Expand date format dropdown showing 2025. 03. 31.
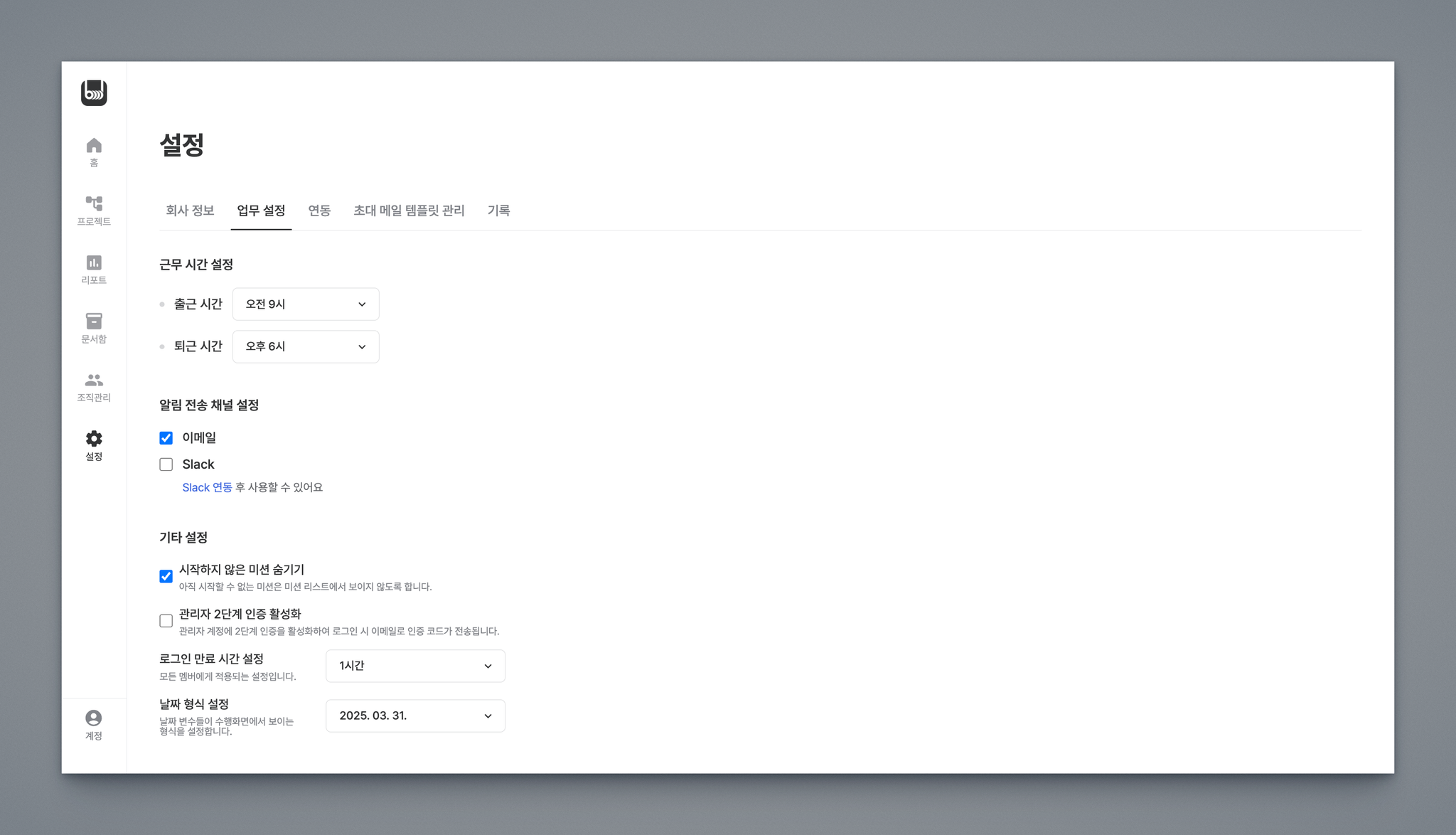 (x=415, y=716)
